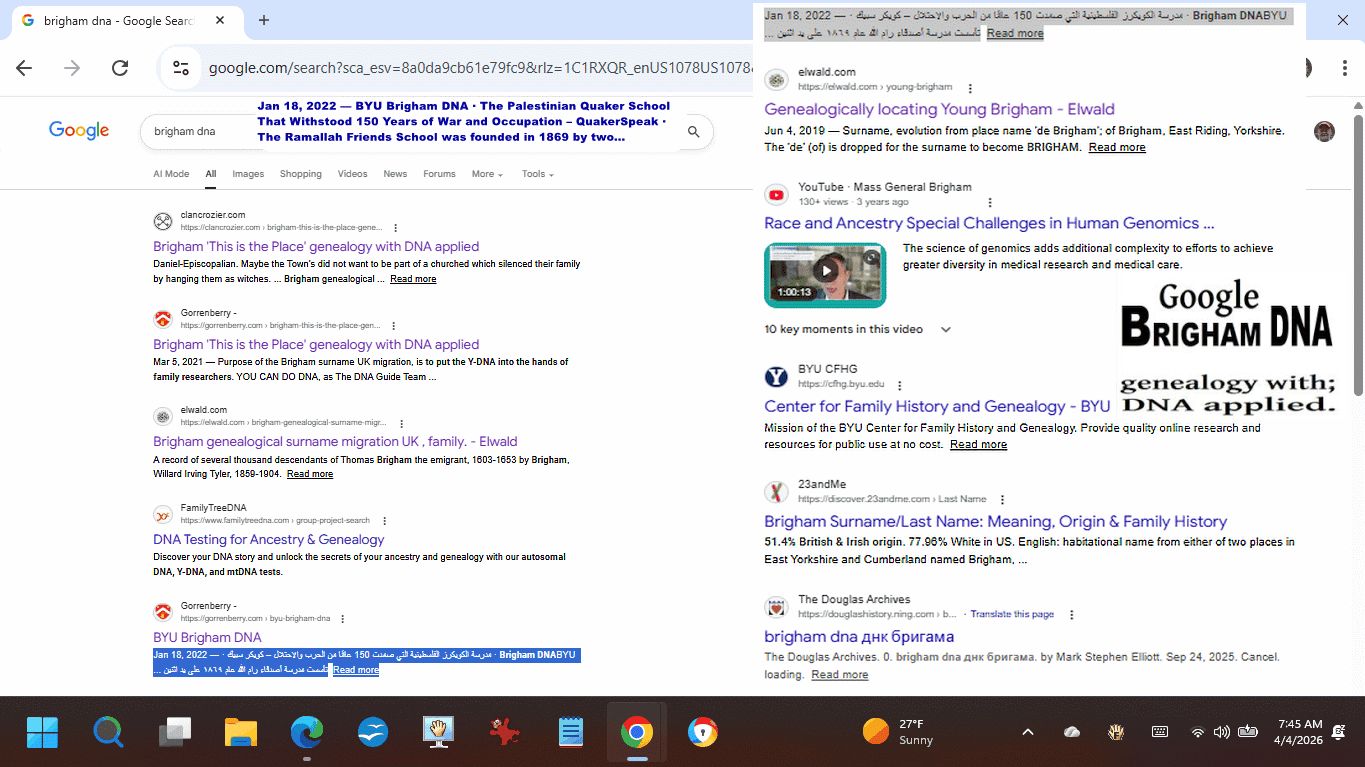Screen dimensions: 1365x767
Task: Open File Explorer from the taskbar
Action: [x=241, y=732]
